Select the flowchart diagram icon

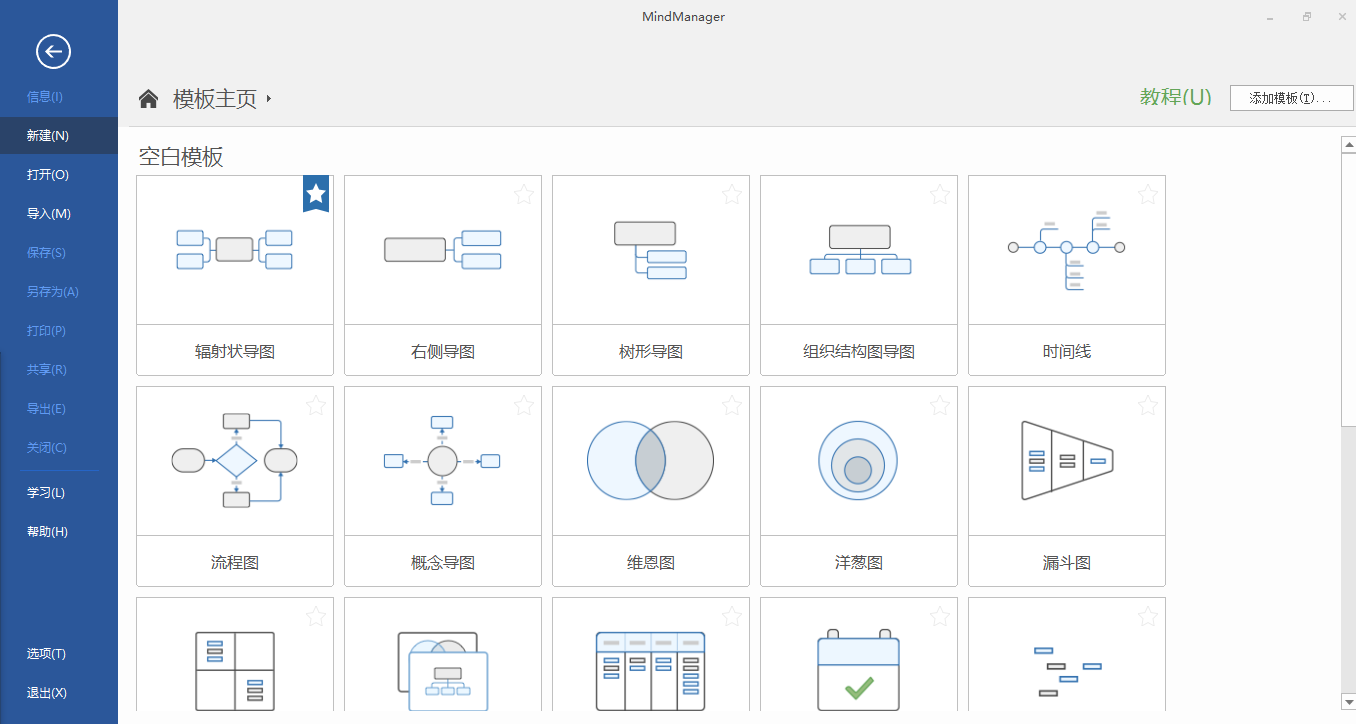(x=235, y=460)
